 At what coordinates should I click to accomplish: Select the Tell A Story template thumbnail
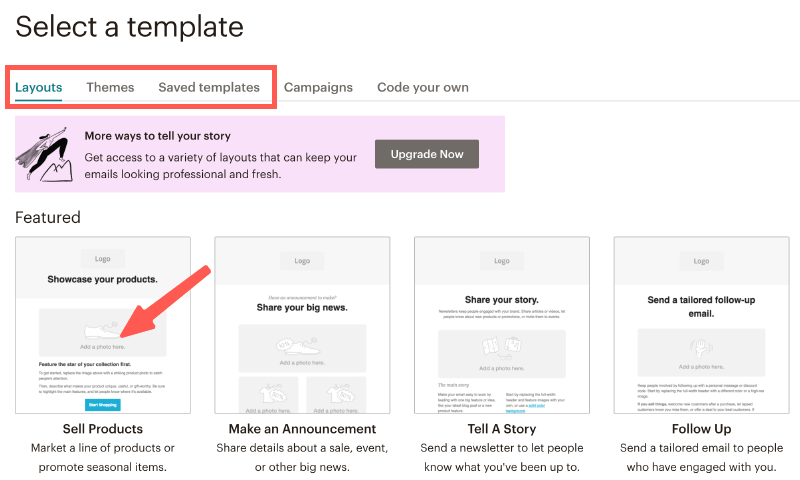pyautogui.click(x=502, y=325)
